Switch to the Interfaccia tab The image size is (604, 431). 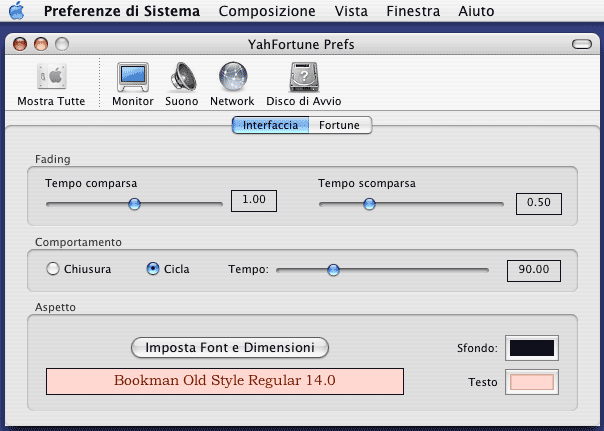tap(270, 125)
